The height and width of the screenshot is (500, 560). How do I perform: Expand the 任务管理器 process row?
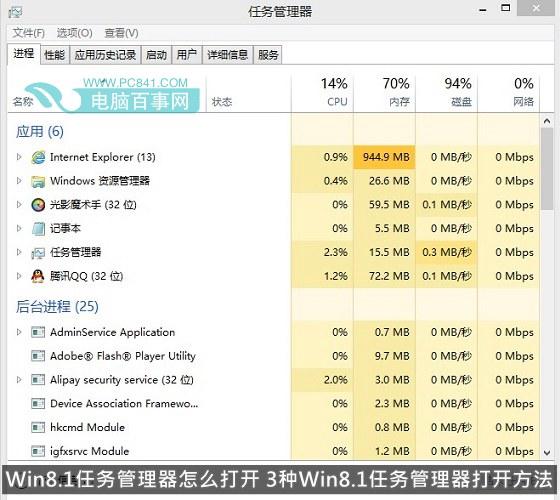coord(19,252)
